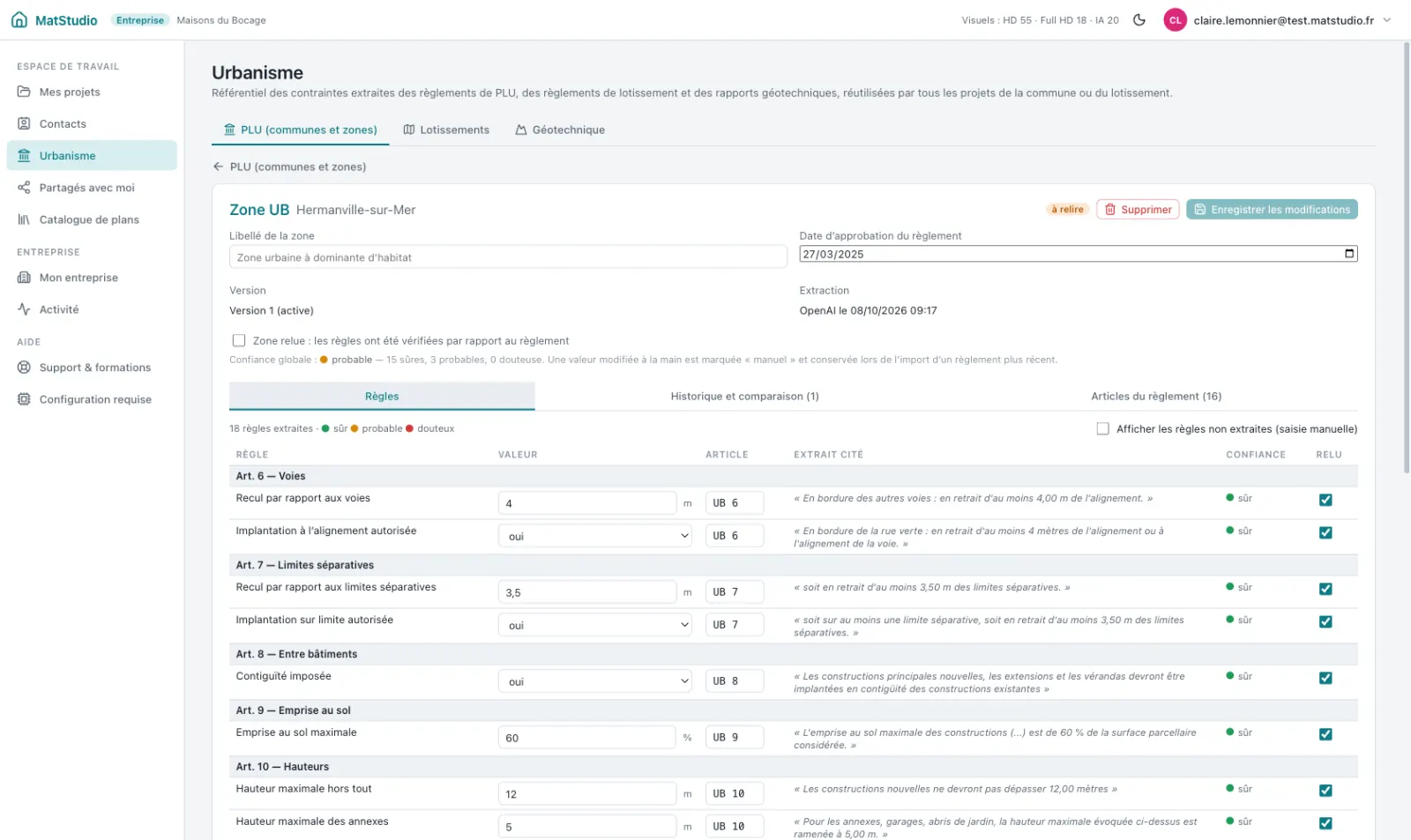This screenshot has width=1411, height=840.
Task: Click Libellé de la zone field
Action: (x=508, y=257)
